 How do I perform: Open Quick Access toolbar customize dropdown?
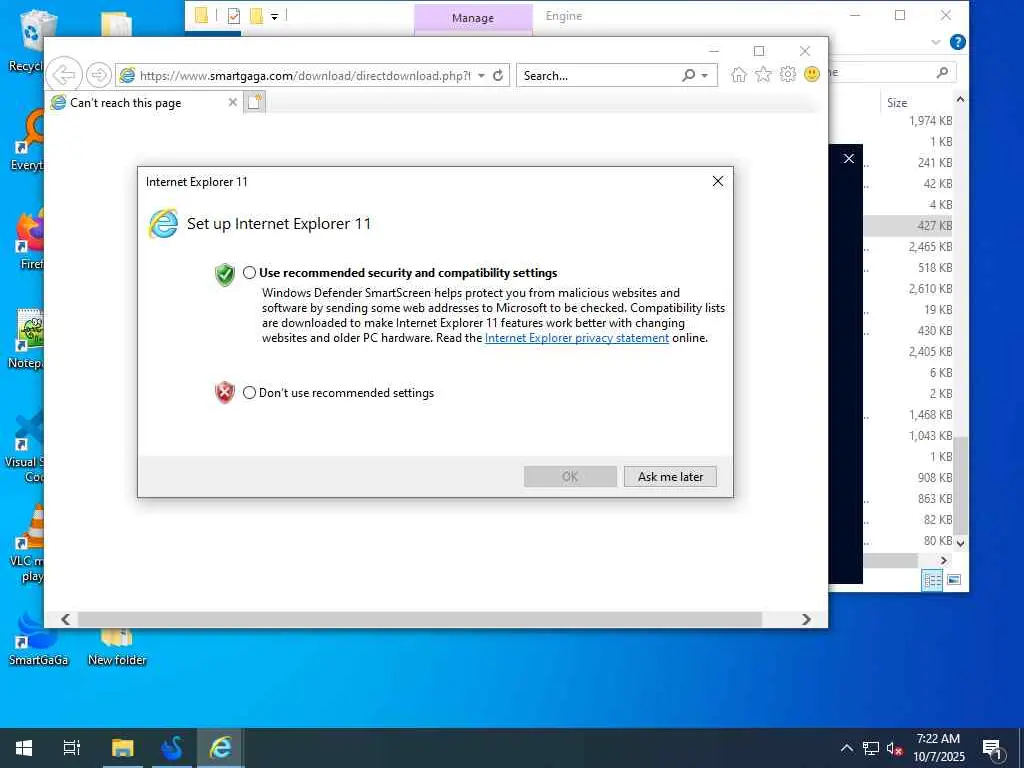(x=274, y=16)
